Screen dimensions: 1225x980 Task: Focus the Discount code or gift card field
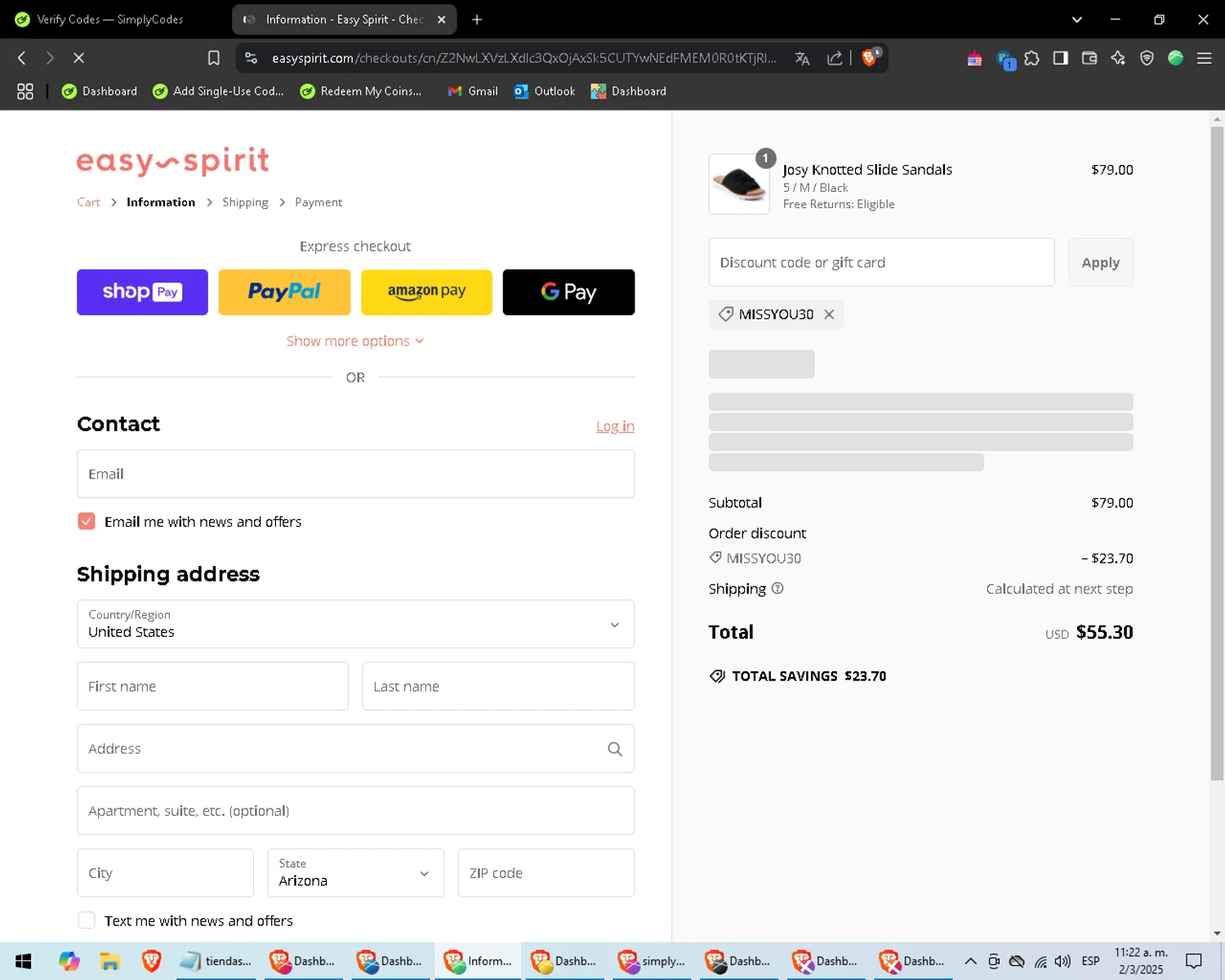point(882,262)
